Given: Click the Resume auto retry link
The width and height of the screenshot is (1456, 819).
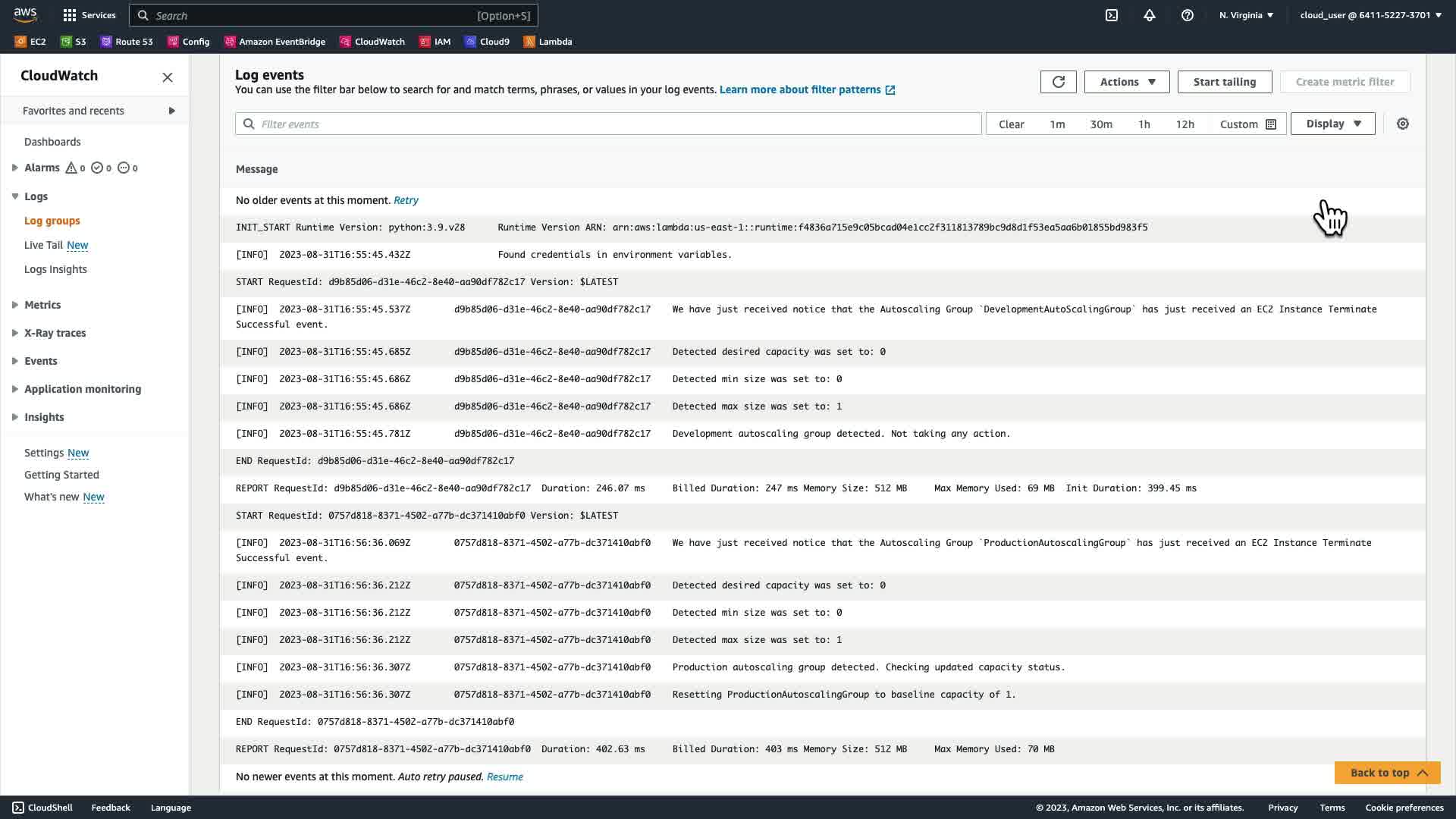Looking at the screenshot, I should (x=504, y=777).
